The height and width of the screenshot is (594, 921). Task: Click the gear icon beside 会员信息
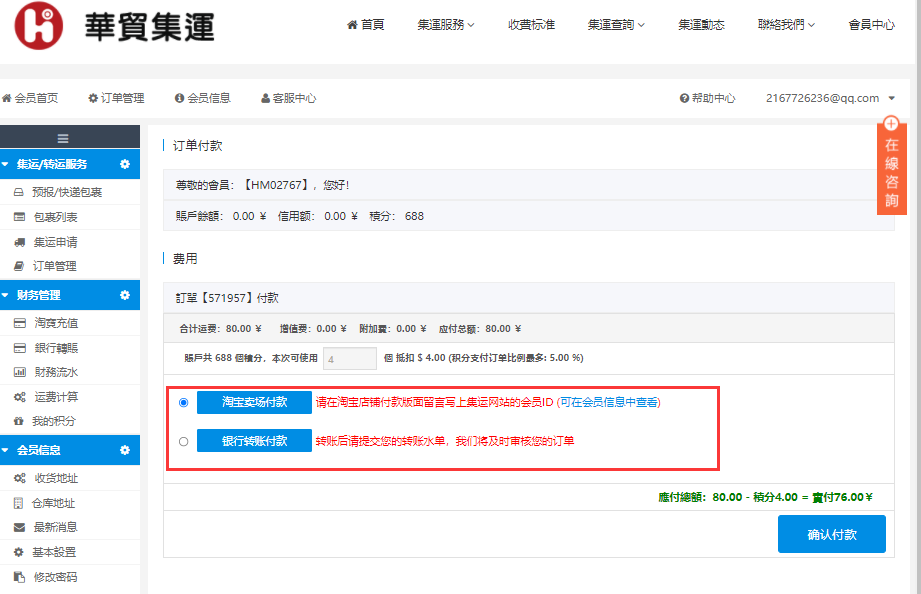(125, 451)
